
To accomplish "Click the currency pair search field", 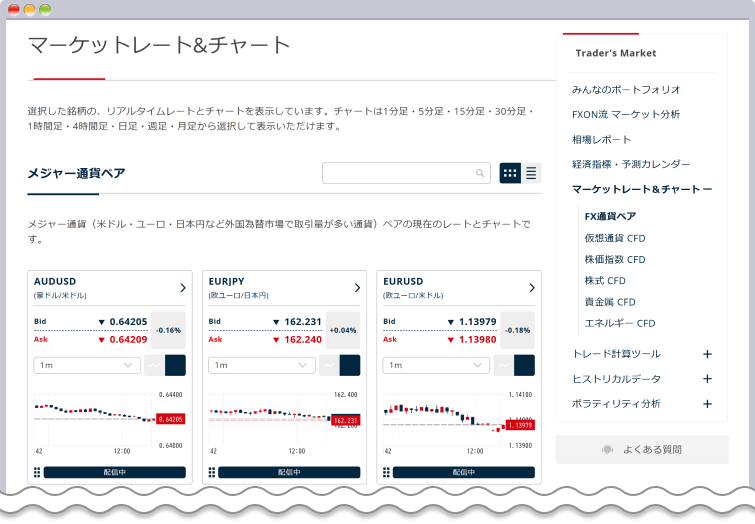I will pyautogui.click(x=398, y=173).
